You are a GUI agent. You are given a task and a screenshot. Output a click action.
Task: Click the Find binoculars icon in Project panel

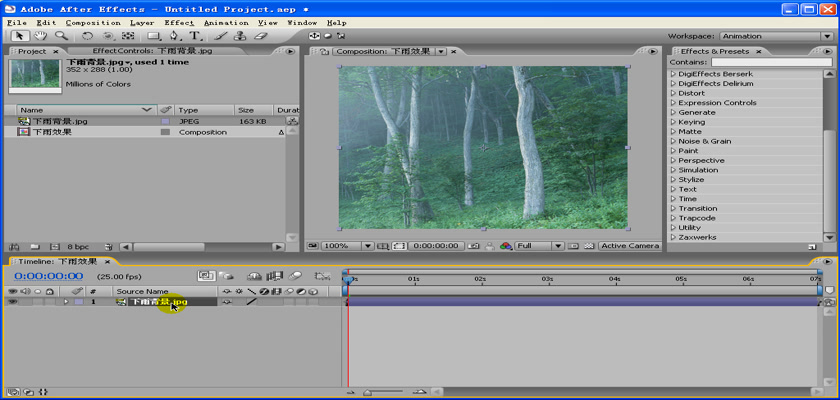click(15, 247)
